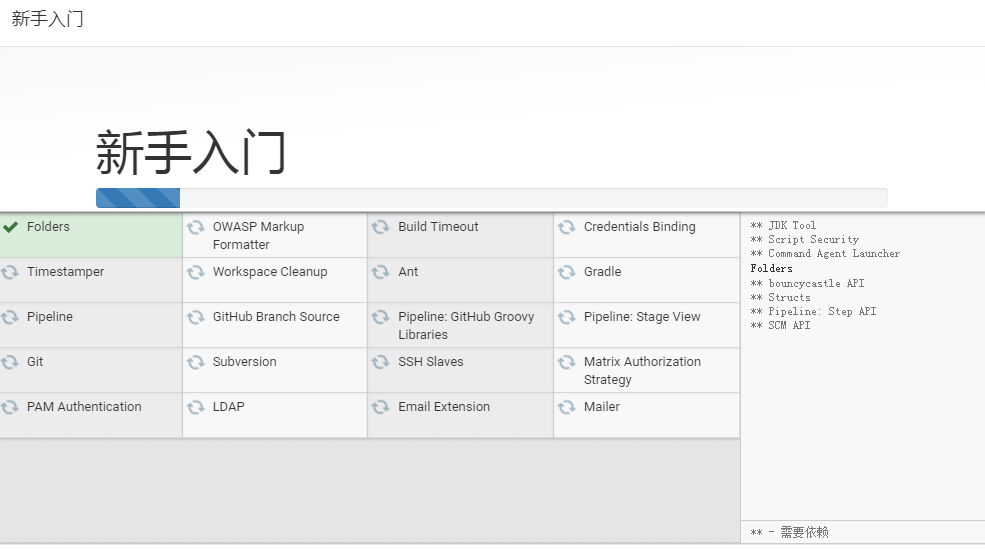Select the Matrix Authorization Strategy label
This screenshot has height=553, width=985.
pyautogui.click(x=642, y=371)
